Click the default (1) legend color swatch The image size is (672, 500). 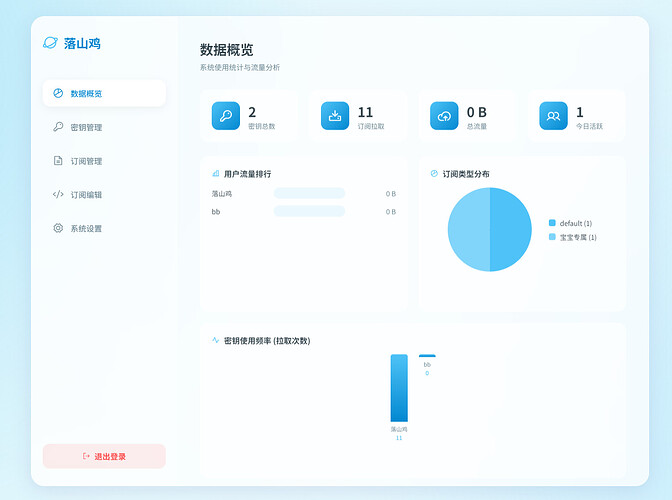coord(552,223)
